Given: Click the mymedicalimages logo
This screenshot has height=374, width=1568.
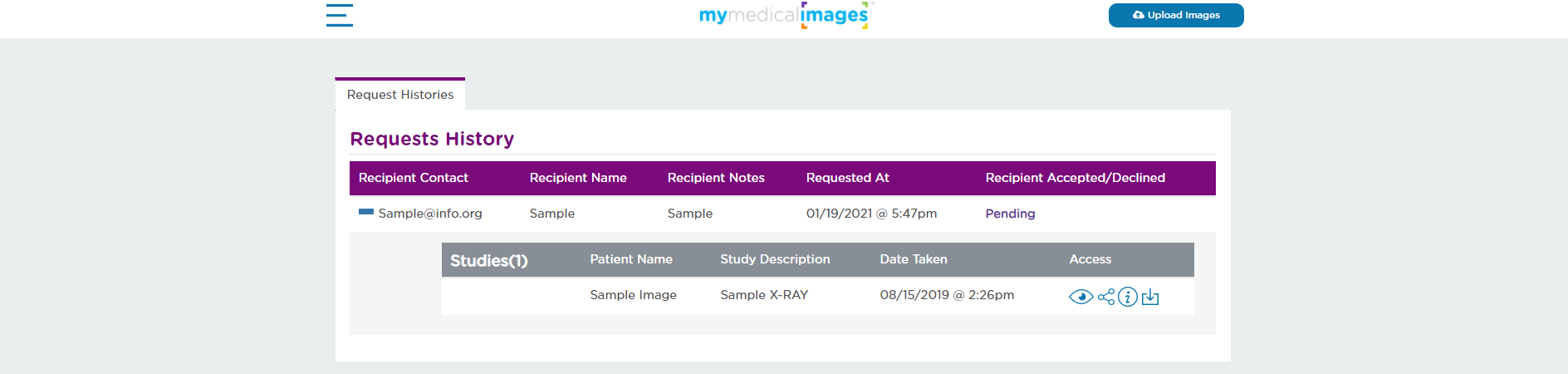Looking at the screenshot, I should point(784,15).
